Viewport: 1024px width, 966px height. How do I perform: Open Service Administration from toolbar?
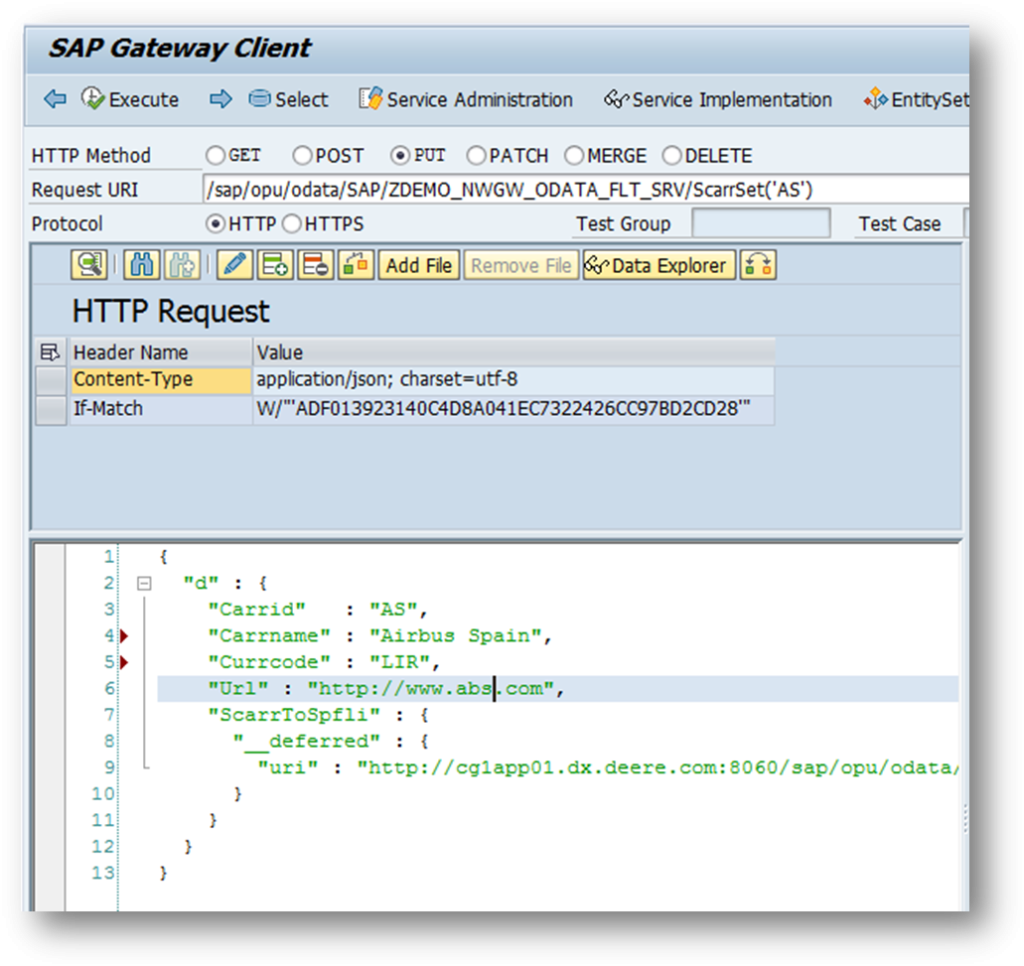[x=466, y=99]
